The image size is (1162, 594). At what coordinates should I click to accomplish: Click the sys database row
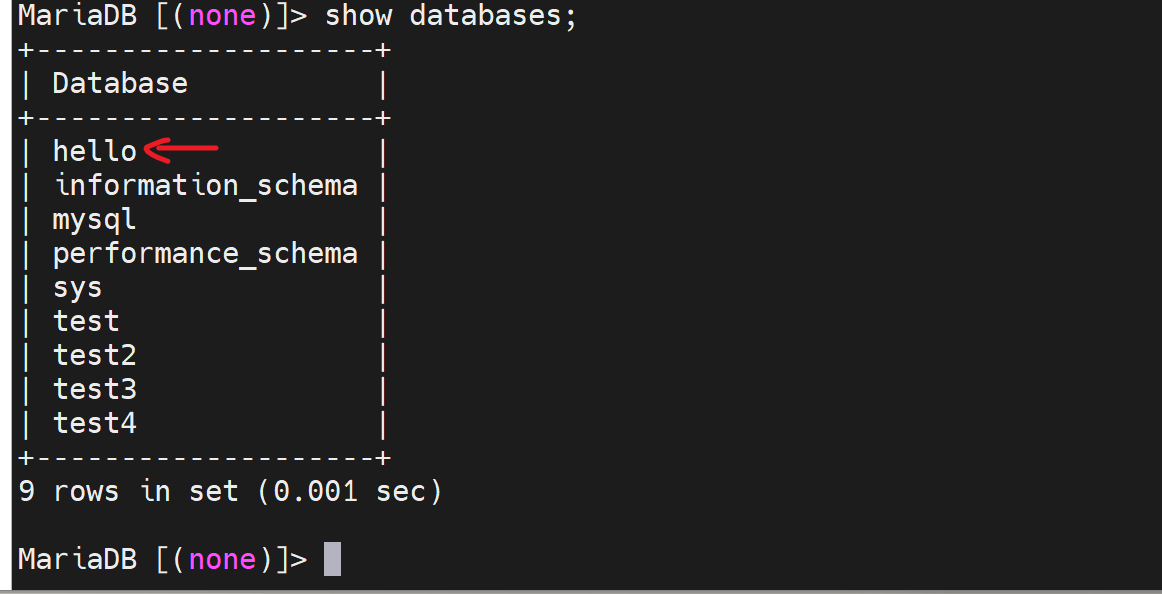pos(77,287)
